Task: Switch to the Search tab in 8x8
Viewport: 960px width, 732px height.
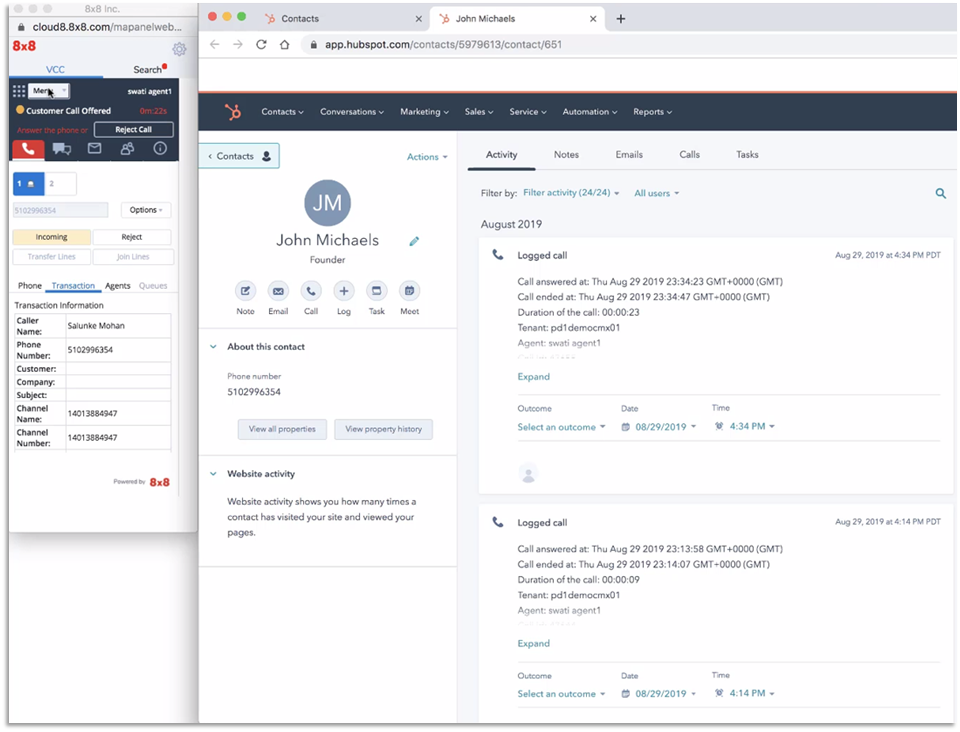Action: (148, 69)
